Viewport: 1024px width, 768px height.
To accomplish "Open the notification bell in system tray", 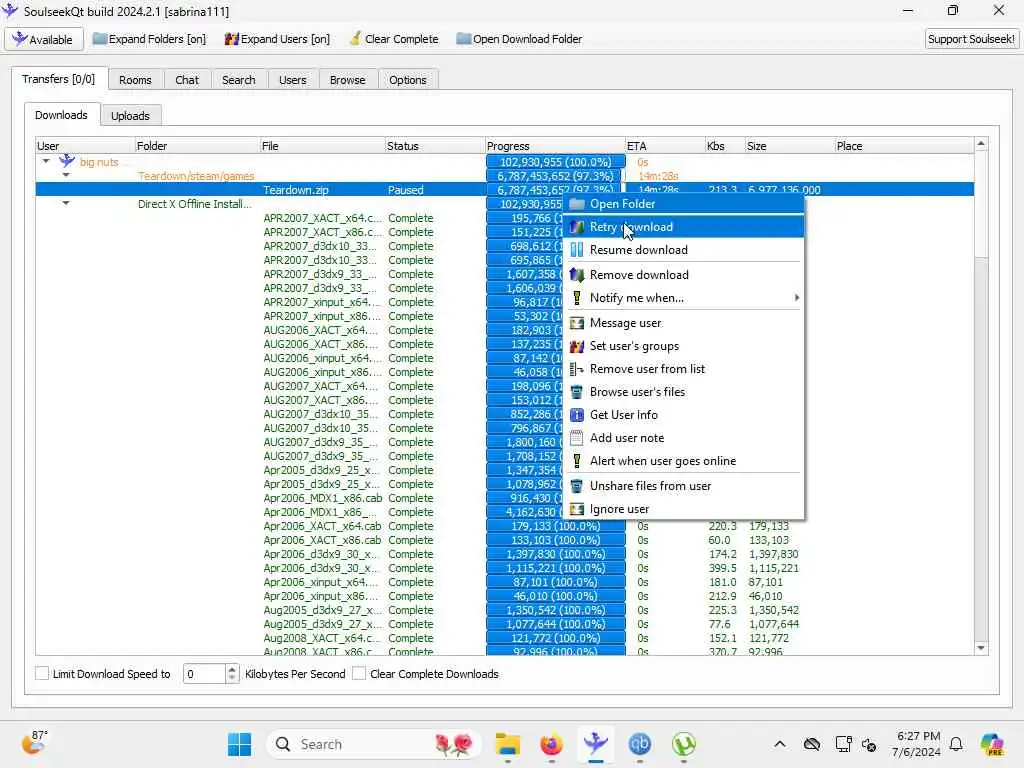I will tap(956, 744).
